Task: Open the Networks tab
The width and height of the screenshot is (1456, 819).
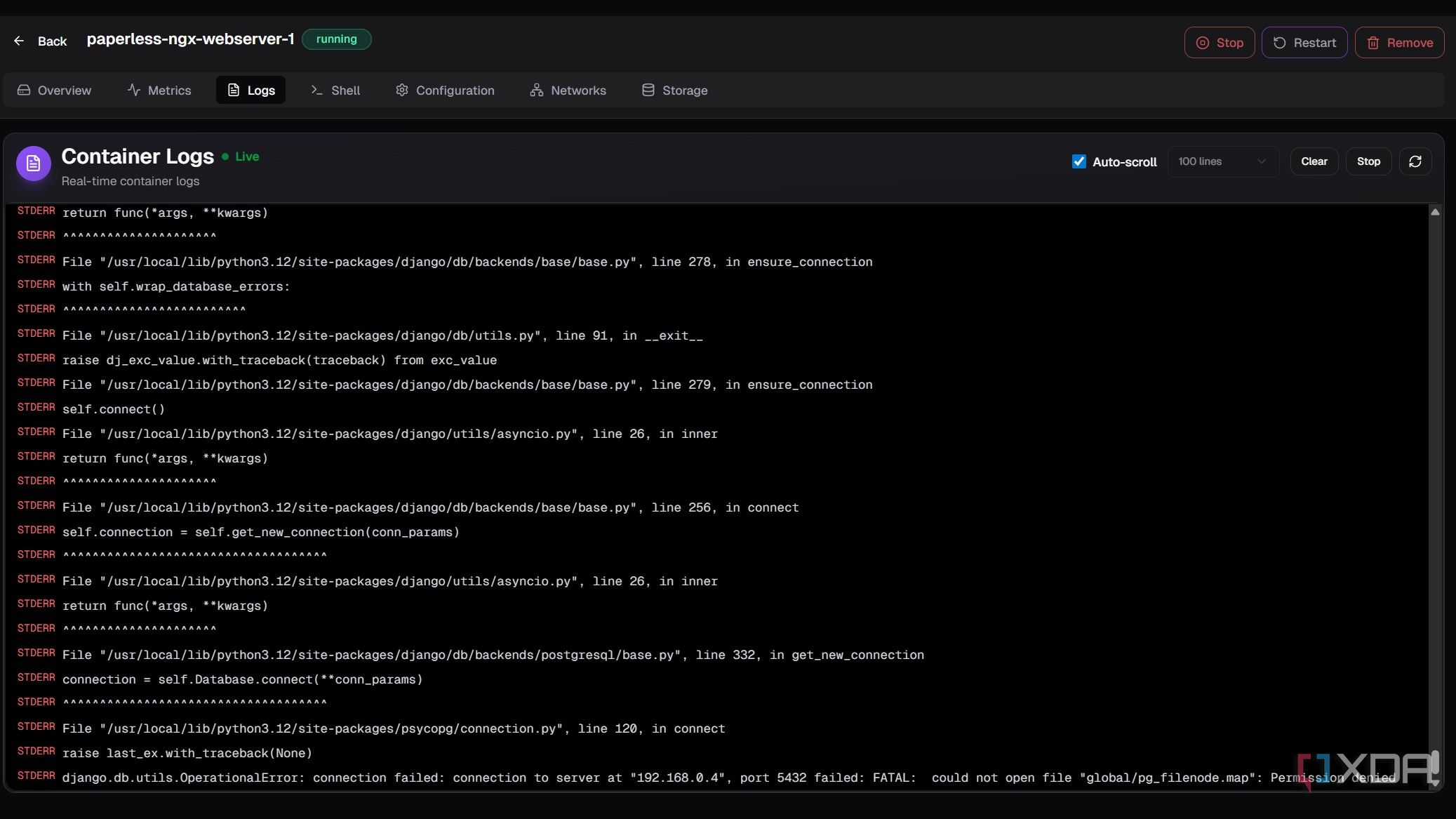Action: [x=568, y=91]
